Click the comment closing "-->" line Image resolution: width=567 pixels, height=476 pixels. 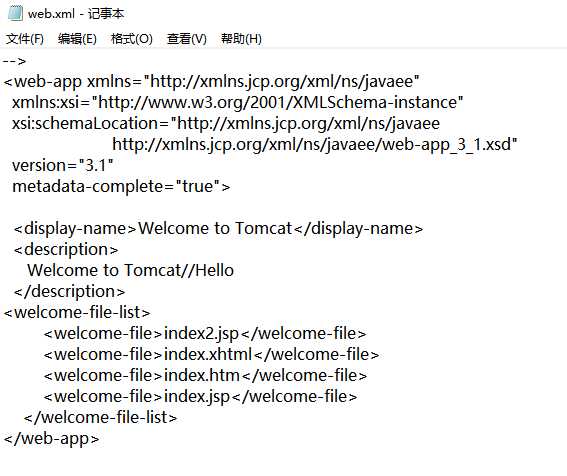click(14, 61)
